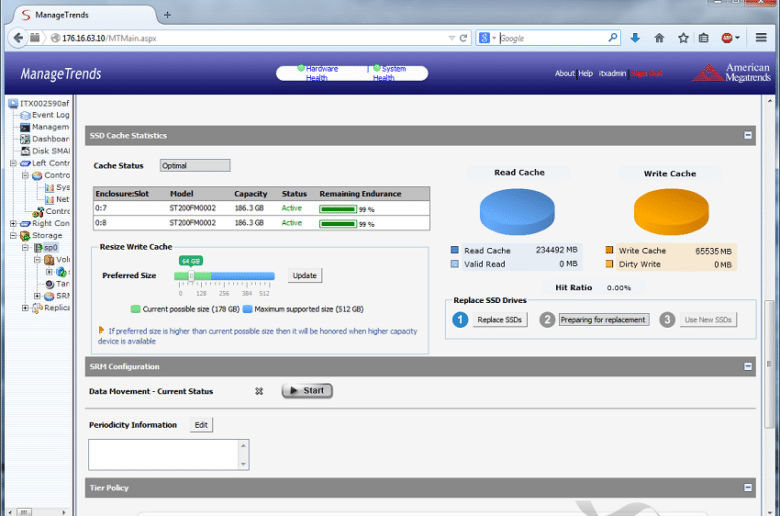
Task: Go back with the browser back arrow
Action: 18,38
